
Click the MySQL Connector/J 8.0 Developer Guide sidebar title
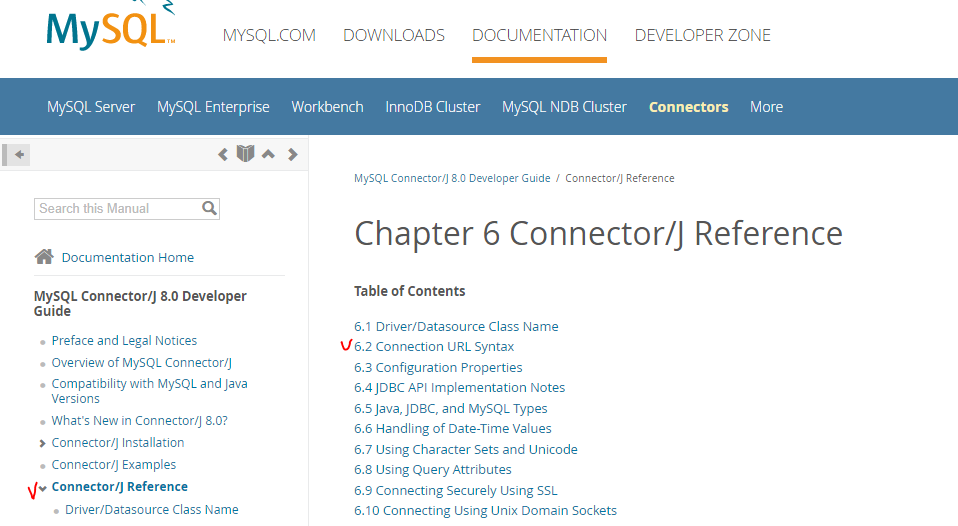[140, 304]
